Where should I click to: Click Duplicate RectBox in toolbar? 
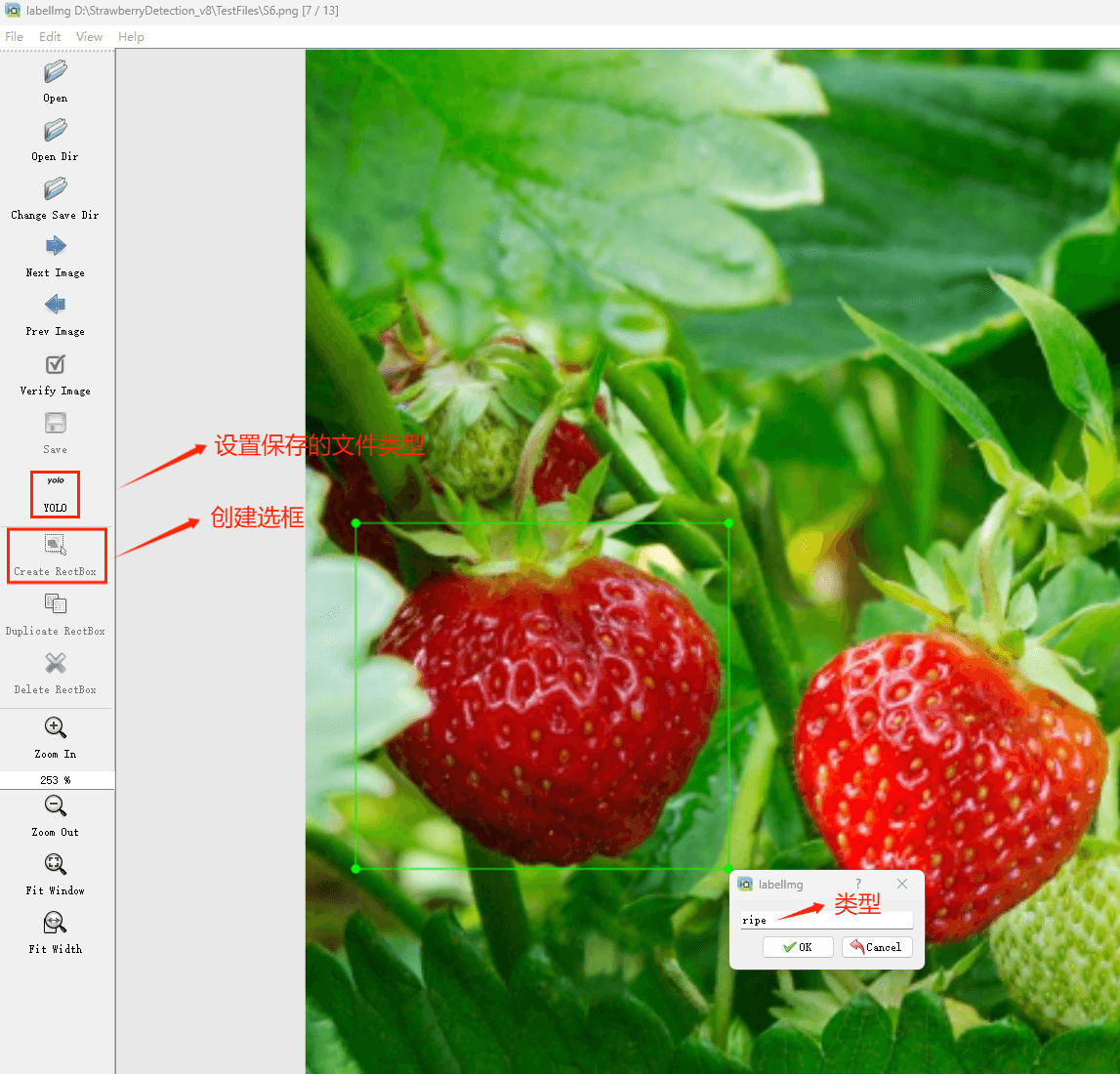point(56,605)
